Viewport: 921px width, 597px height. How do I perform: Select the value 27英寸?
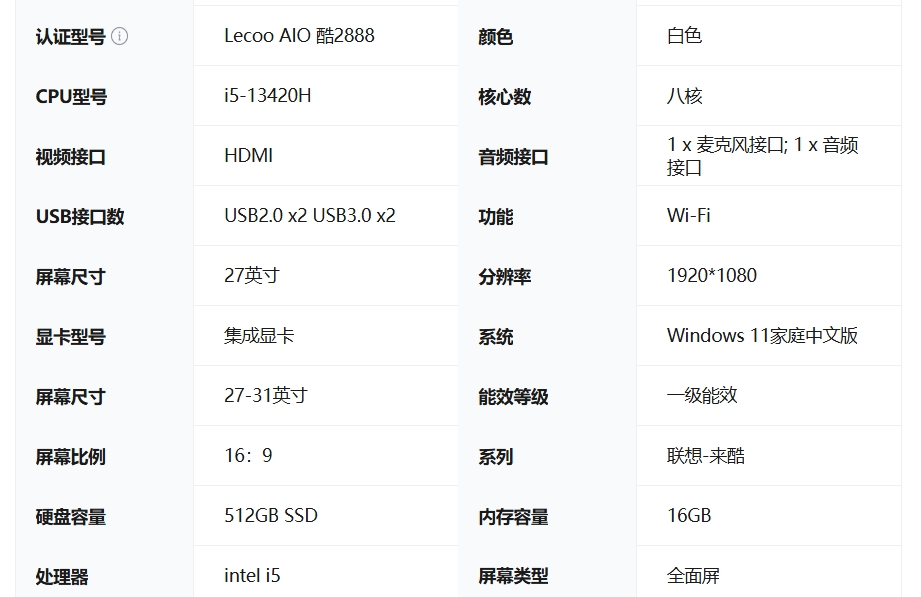252,275
